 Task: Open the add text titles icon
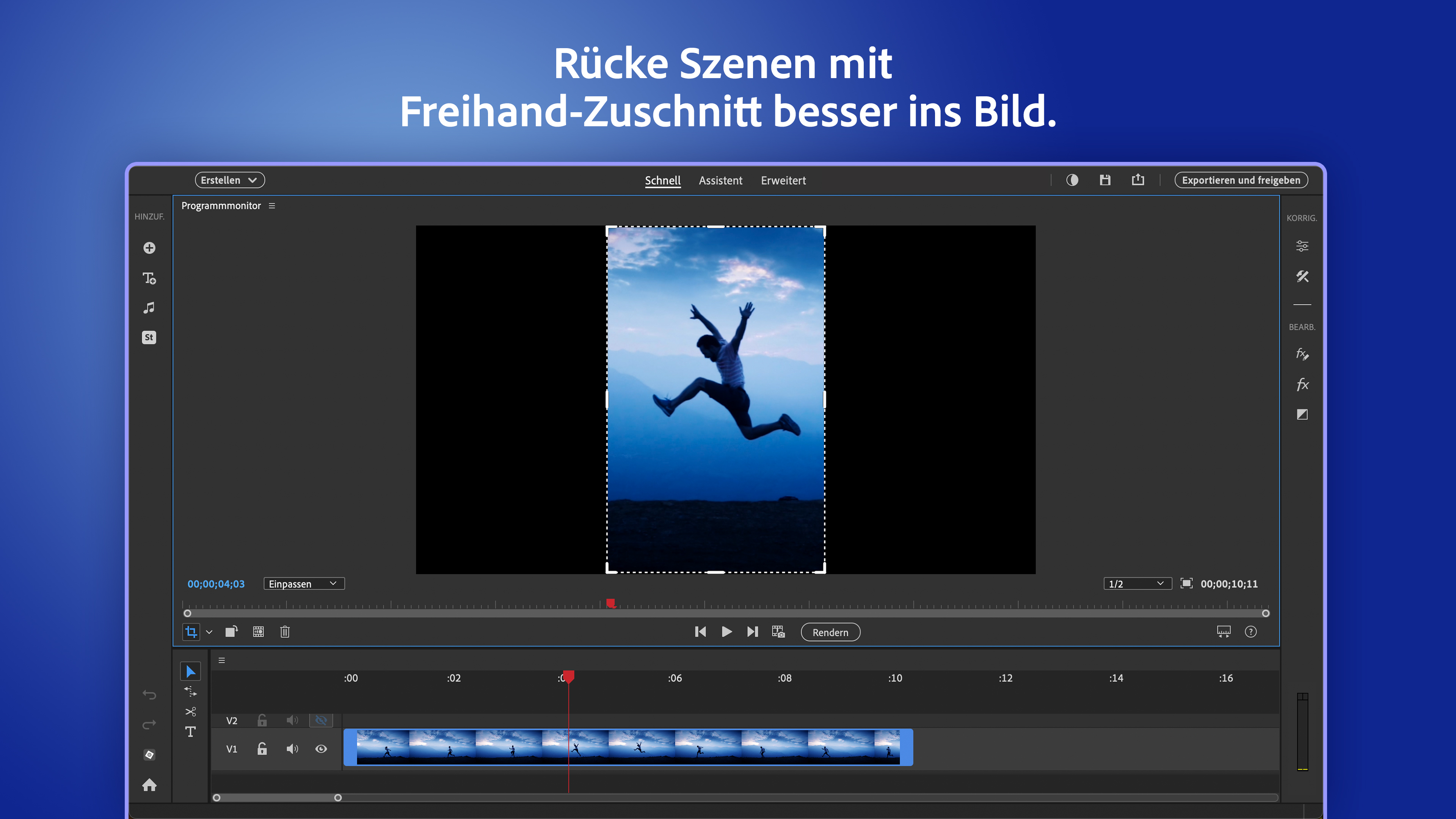(x=149, y=278)
